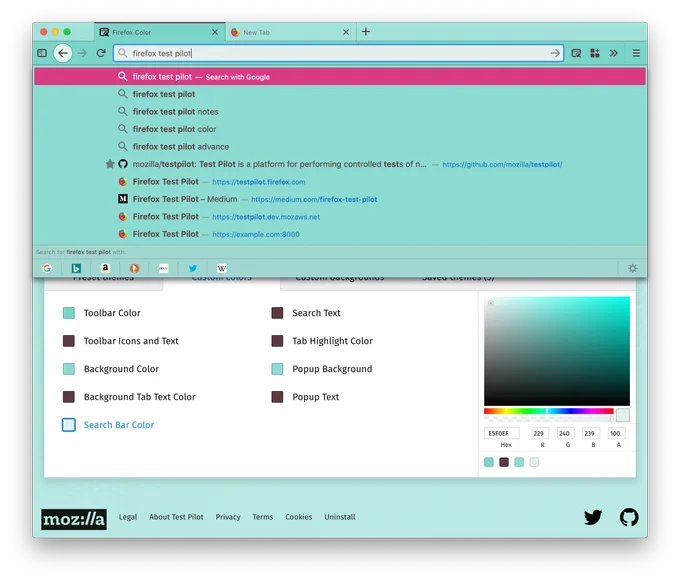
Task: Reload the page with the refresh icon
Action: (x=101, y=53)
